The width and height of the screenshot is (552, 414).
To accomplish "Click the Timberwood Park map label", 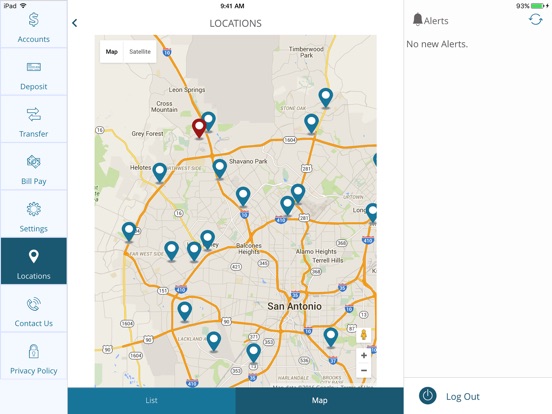I will [306, 52].
